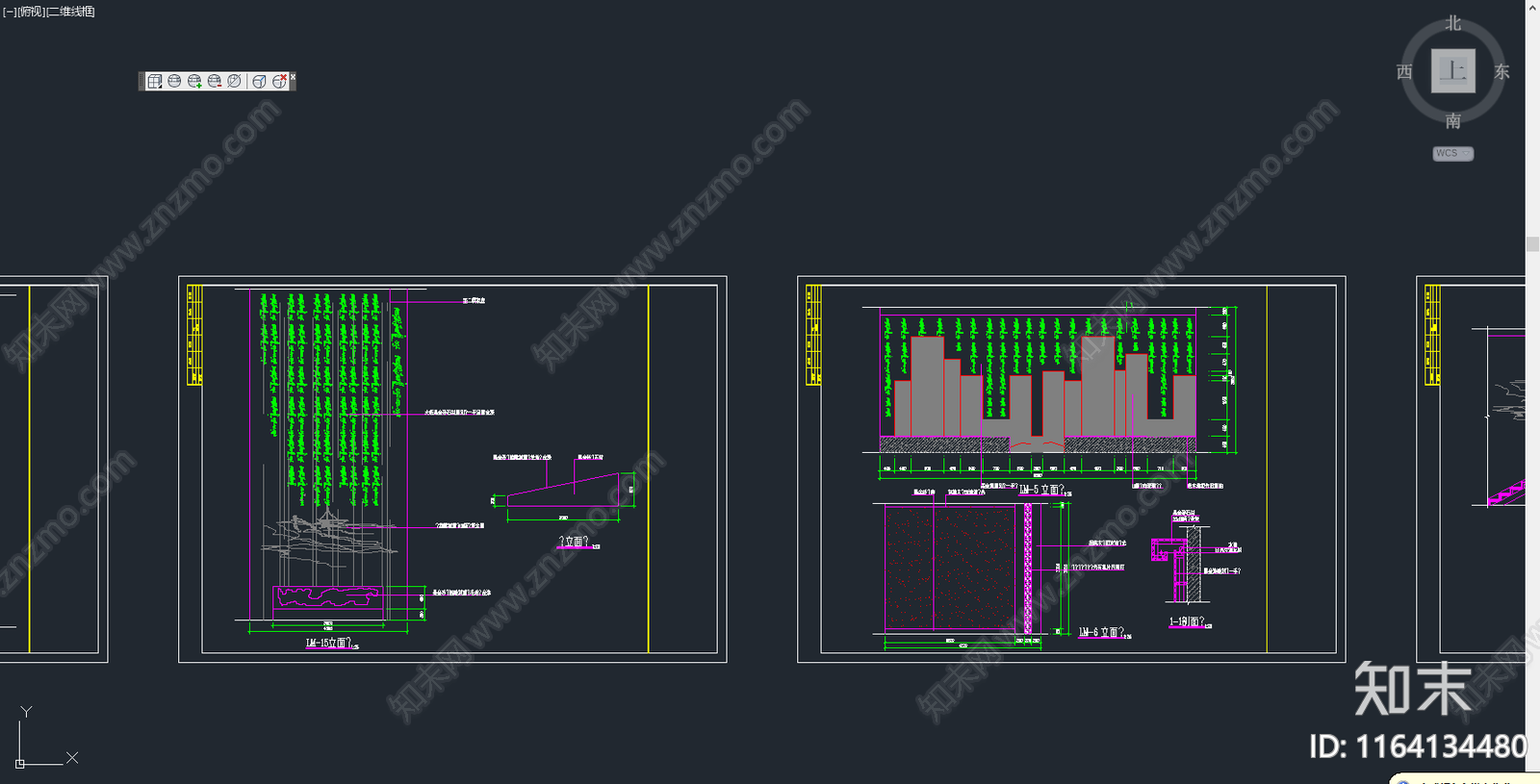The width and height of the screenshot is (1540, 784).
Task: Select the IM-6 立面 drawing title text
Action: [x=1101, y=632]
